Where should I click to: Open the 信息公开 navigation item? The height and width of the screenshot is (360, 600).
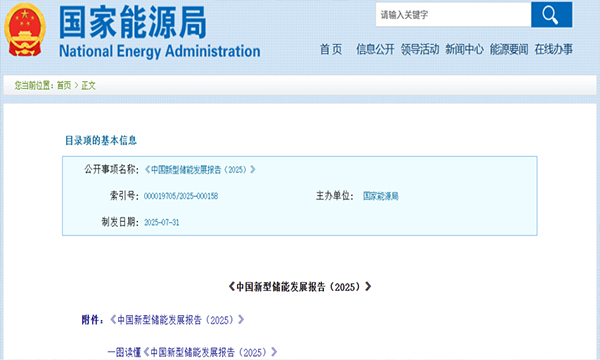tap(375, 49)
